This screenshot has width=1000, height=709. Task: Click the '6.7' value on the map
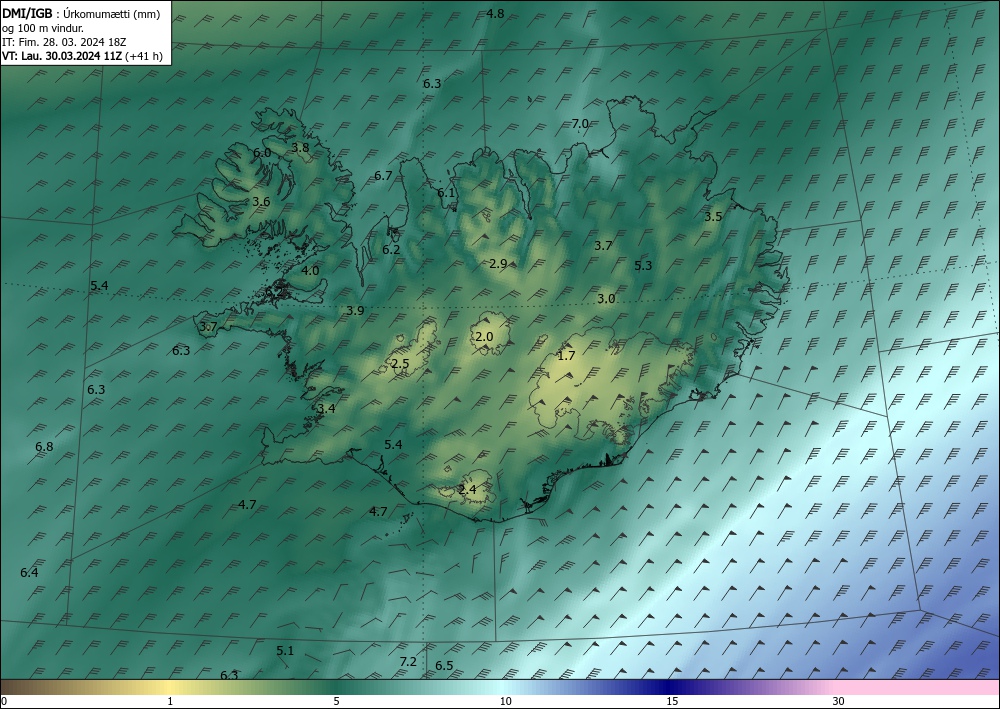click(383, 175)
